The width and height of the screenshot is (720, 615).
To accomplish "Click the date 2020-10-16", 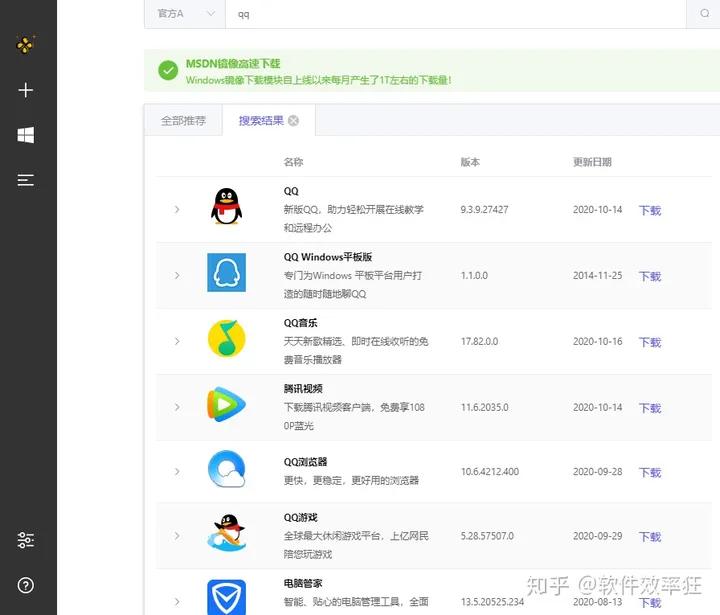I will pyautogui.click(x=597, y=341).
